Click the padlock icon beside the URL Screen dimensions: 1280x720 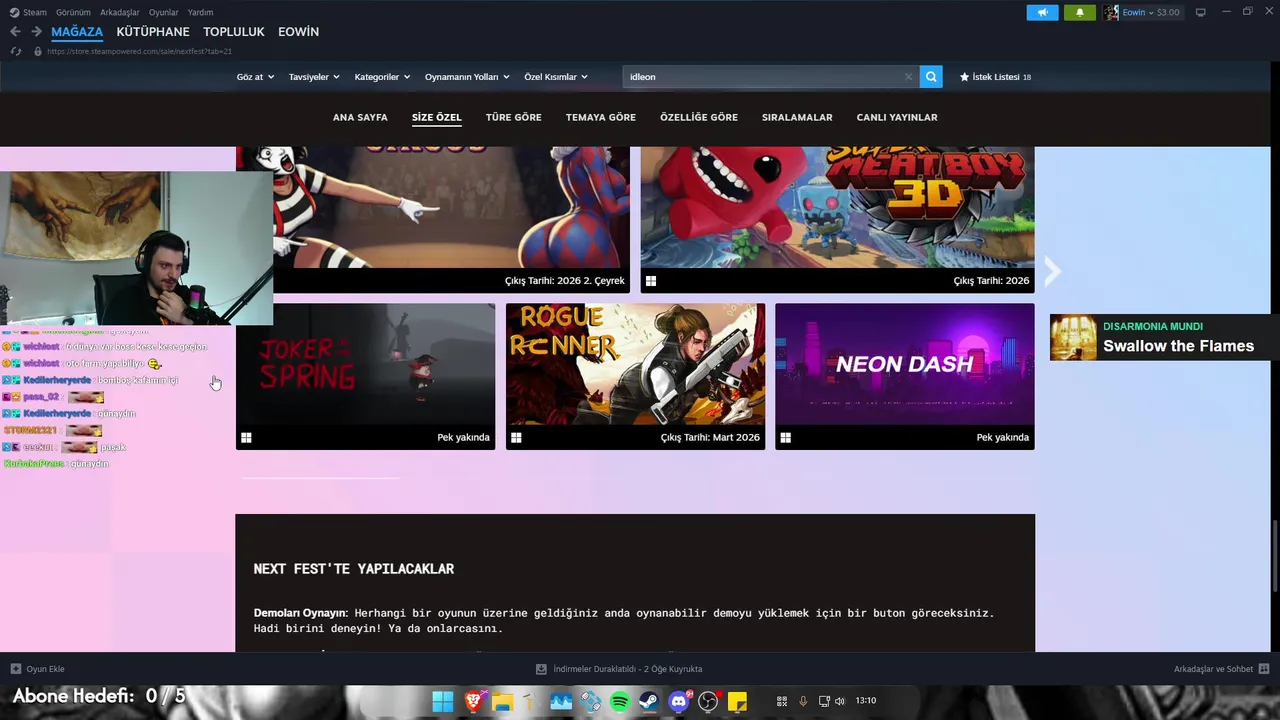(38, 51)
